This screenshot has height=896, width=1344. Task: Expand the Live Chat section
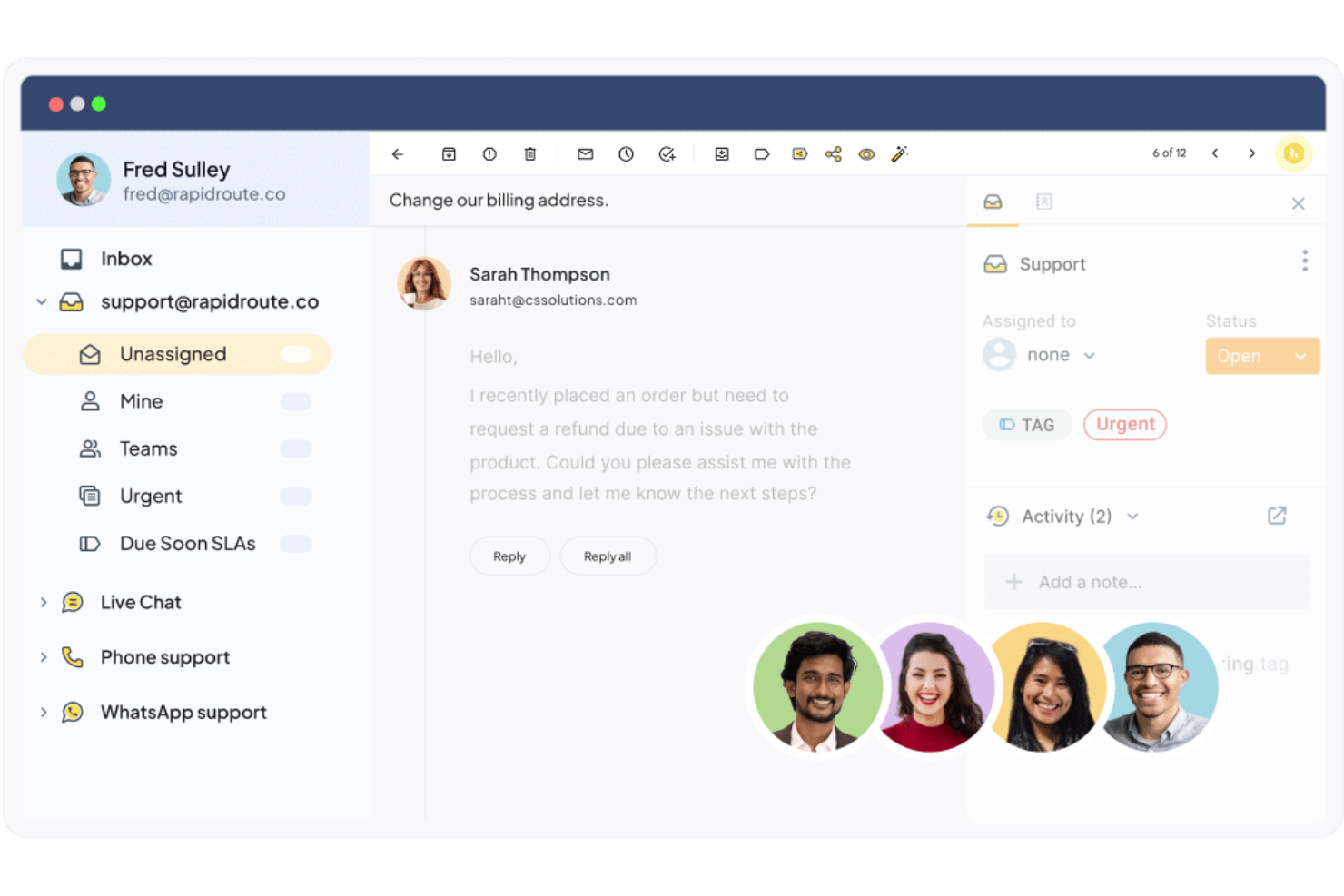(43, 602)
